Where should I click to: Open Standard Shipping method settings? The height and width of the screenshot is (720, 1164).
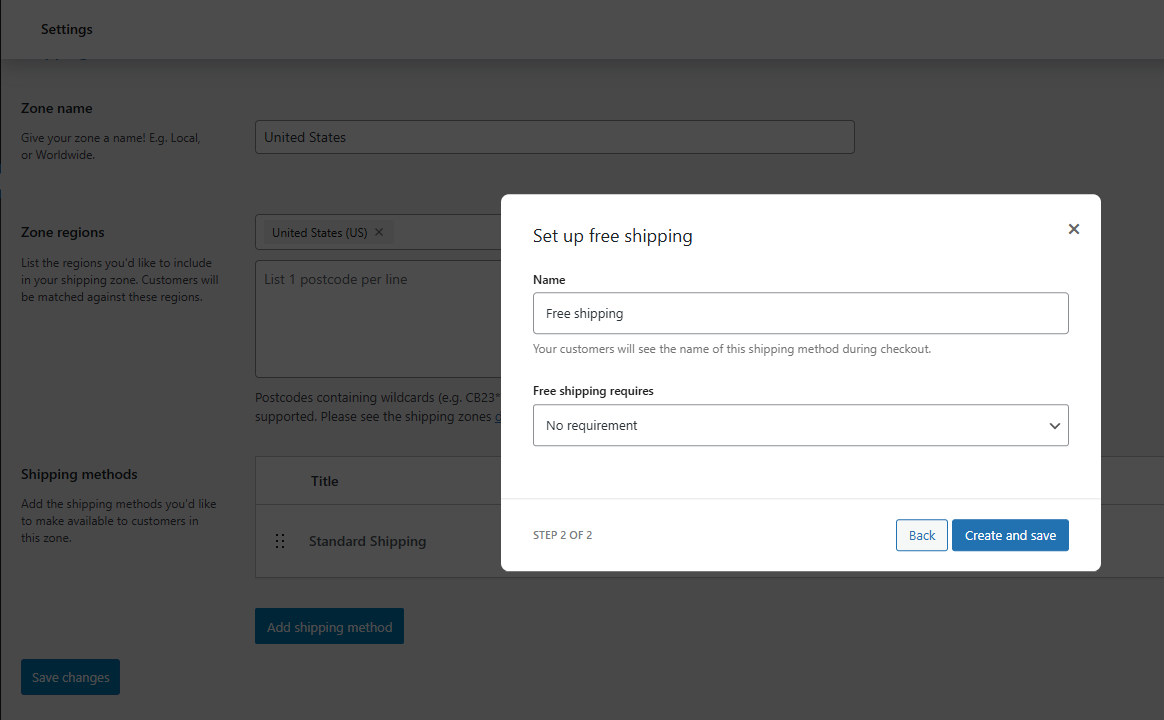(367, 541)
